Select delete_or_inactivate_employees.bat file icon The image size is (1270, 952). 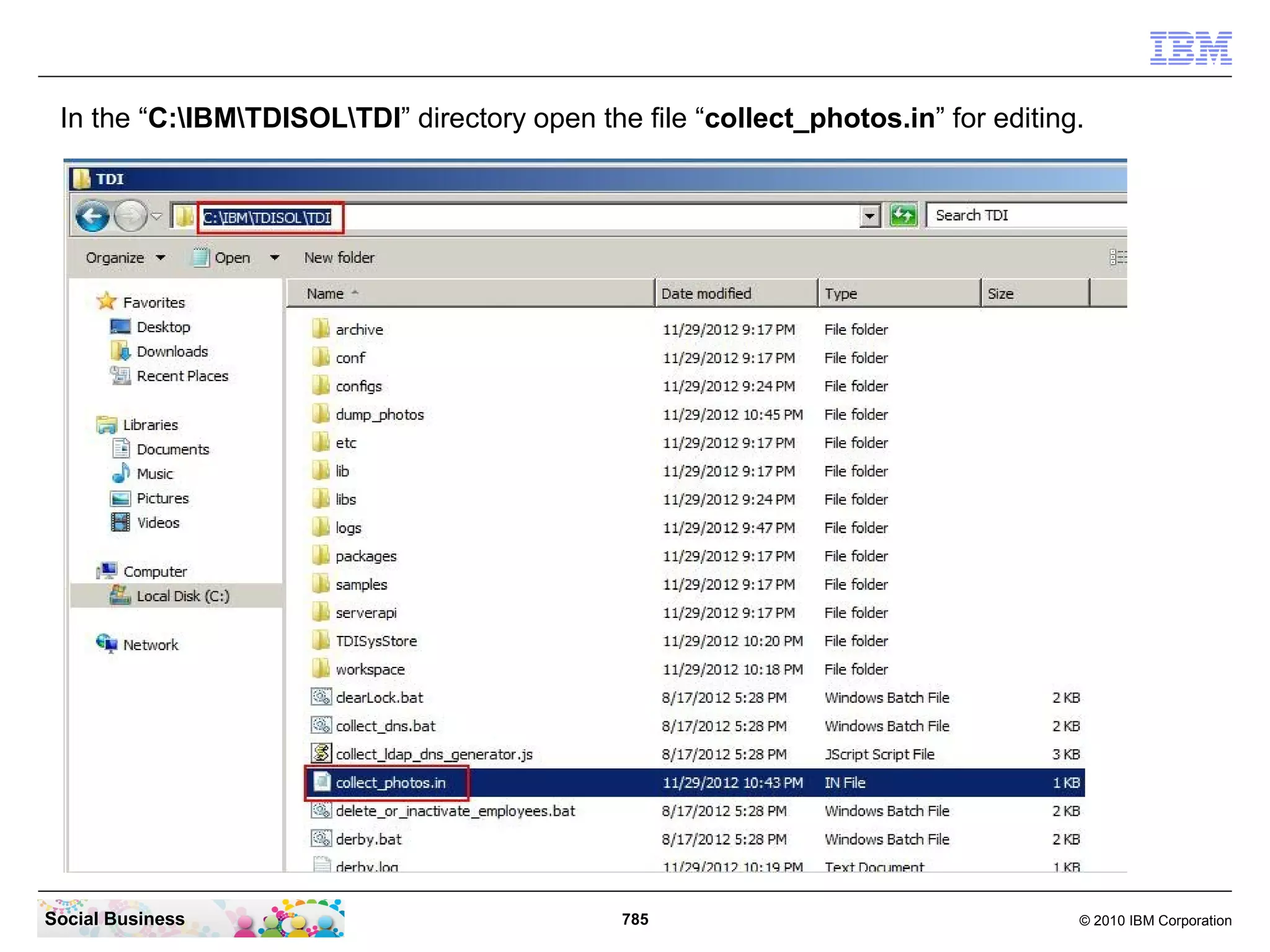tap(321, 810)
